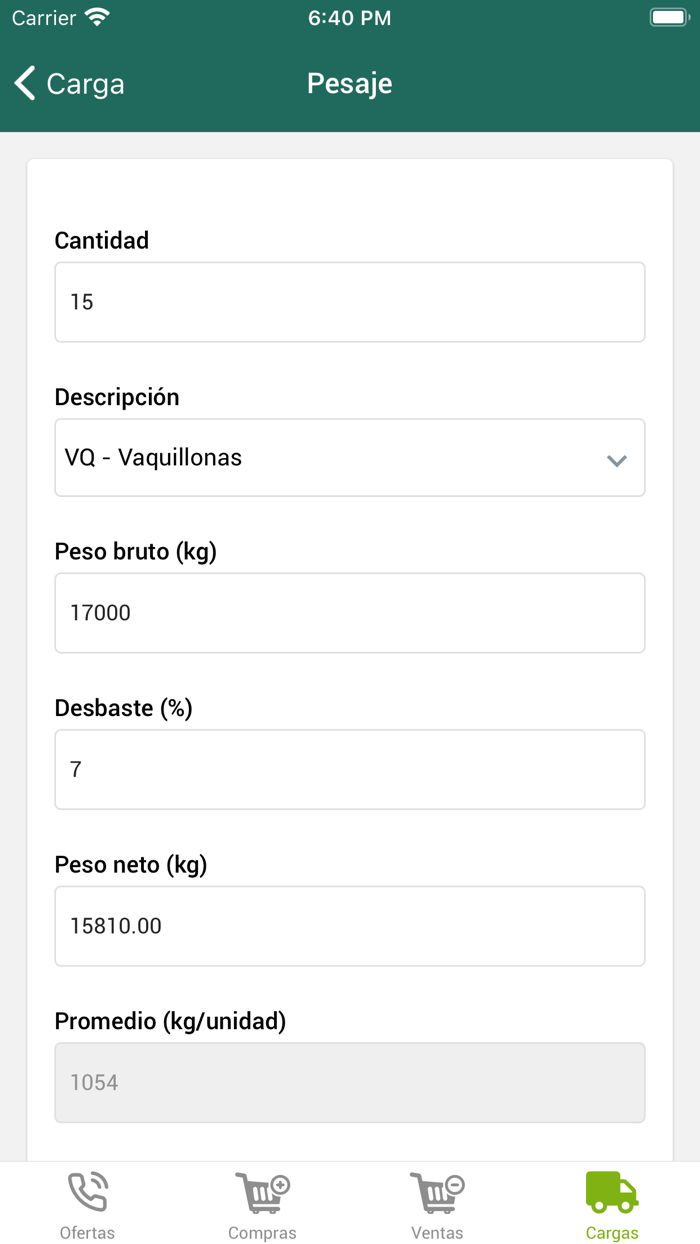This screenshot has height=1244, width=700.
Task: Tap the battery indicator icon
Action: (669, 17)
